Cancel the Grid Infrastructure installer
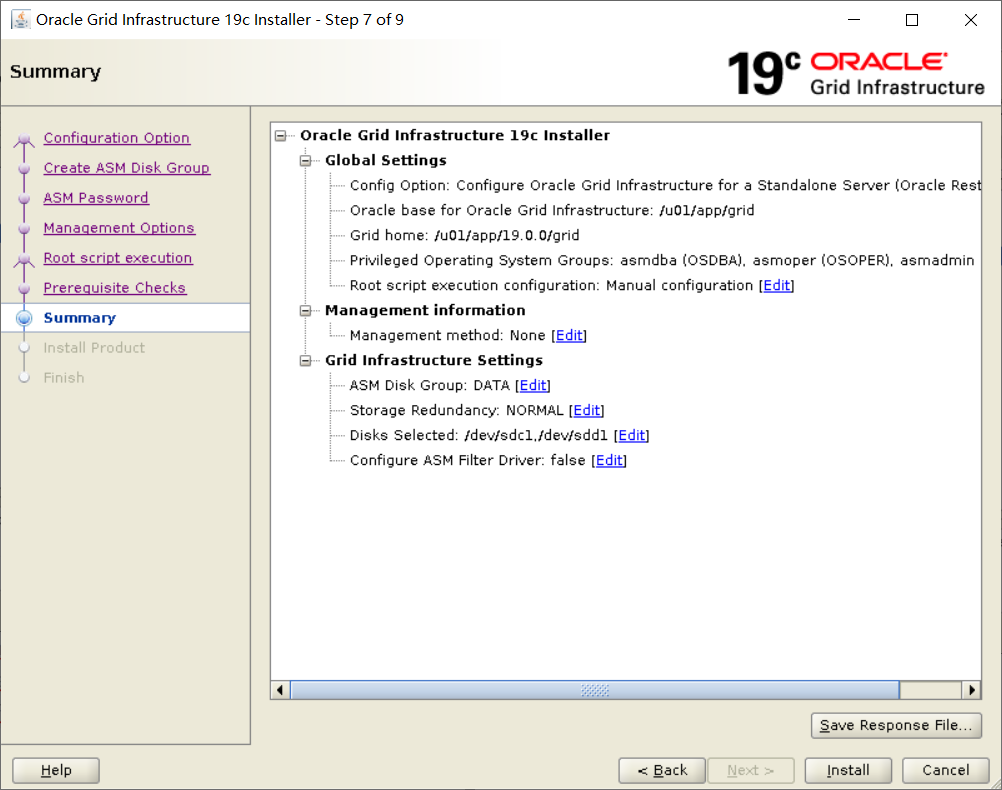The image size is (1002, 790). click(946, 770)
